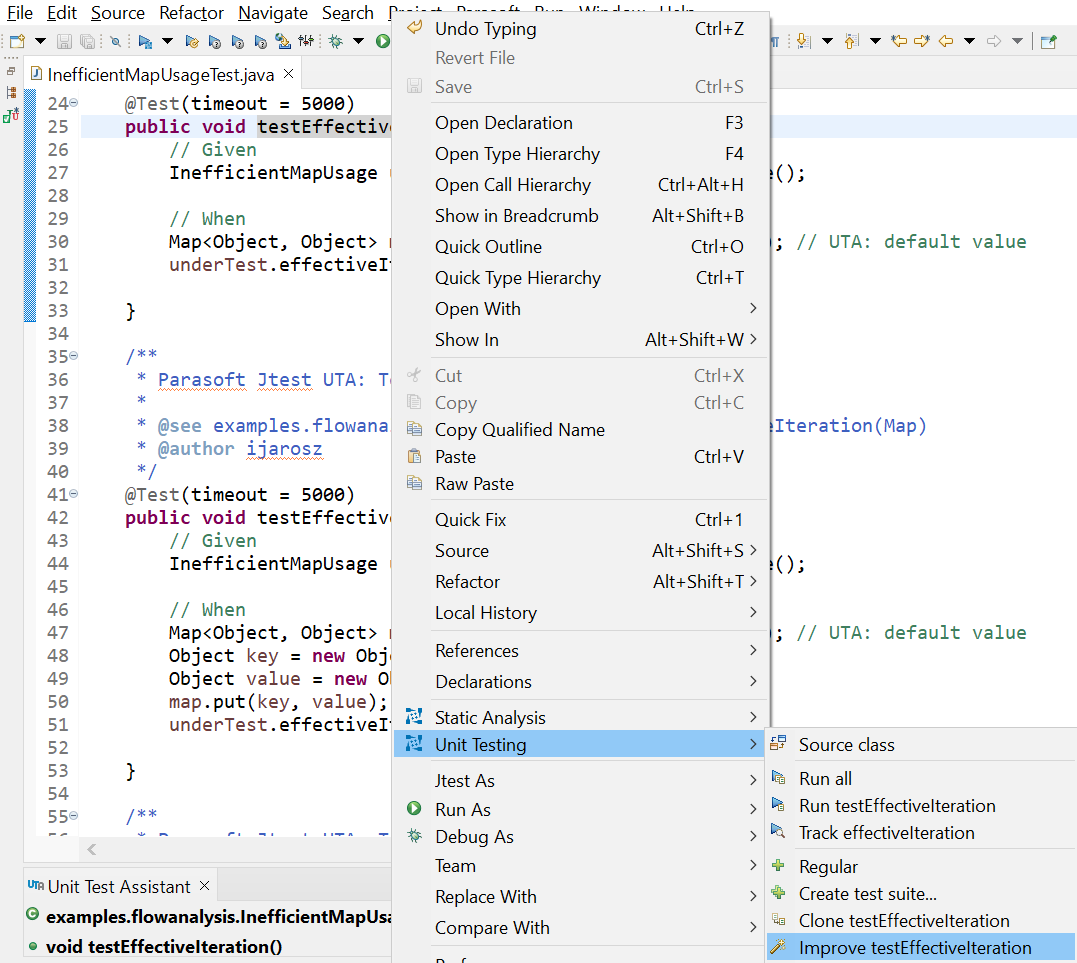Collapse the Javadoc fold at line 35
Image resolution: width=1077 pixels, height=963 pixels.
tap(73, 356)
